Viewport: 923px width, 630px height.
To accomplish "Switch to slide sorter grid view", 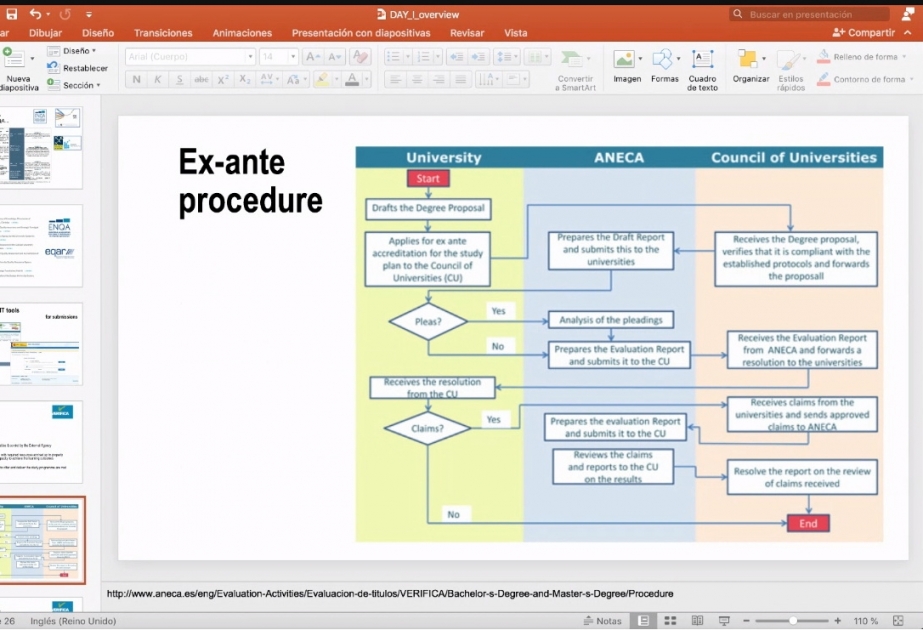I will coord(670,621).
